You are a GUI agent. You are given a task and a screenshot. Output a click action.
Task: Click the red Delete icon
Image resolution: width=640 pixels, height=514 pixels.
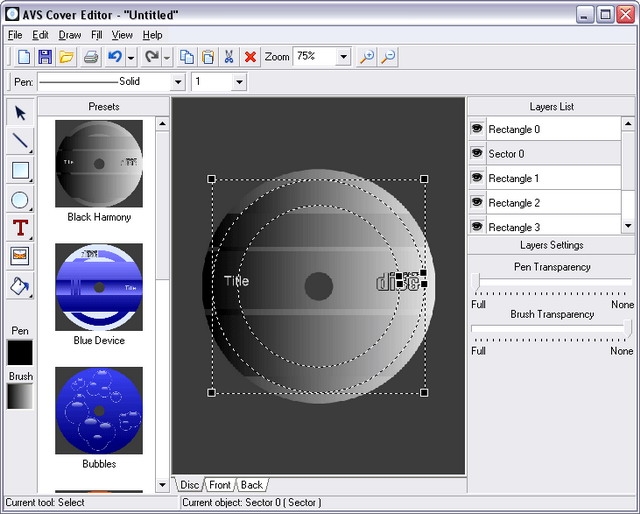click(250, 57)
